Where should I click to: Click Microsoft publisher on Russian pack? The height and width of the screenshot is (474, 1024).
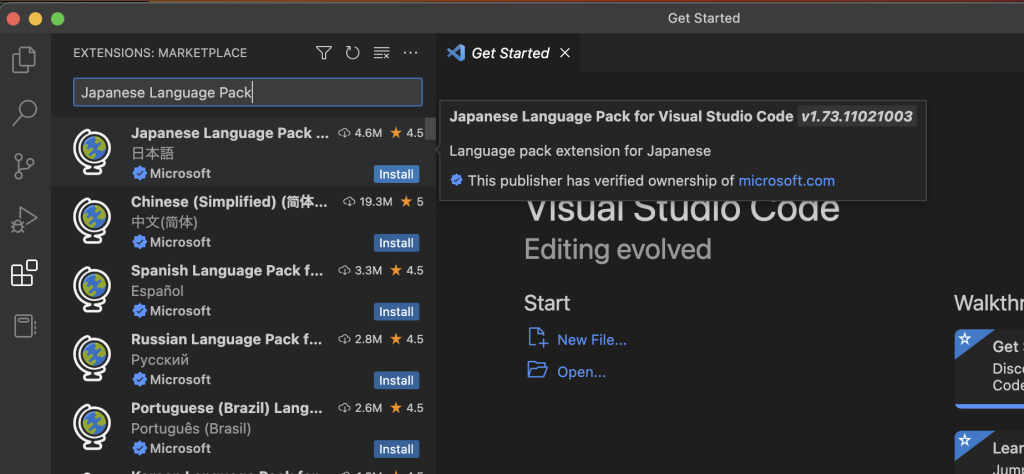180,379
